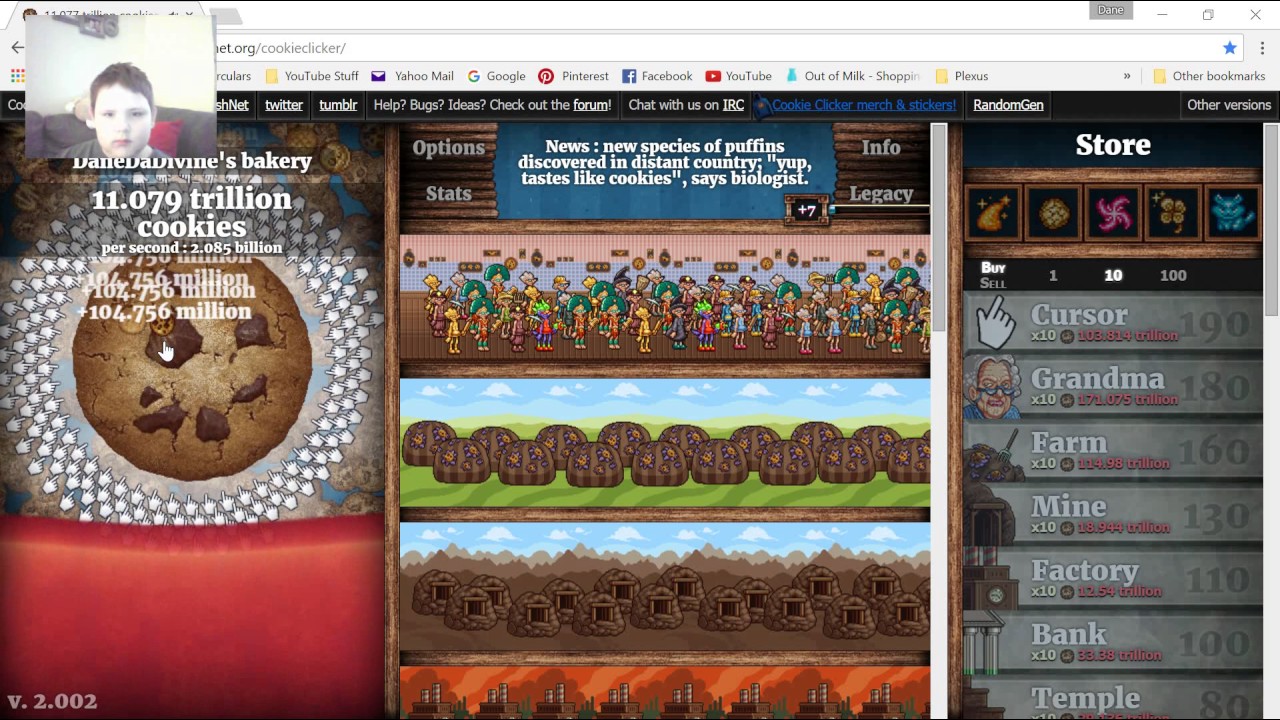Open the Legacy ascension menu
The height and width of the screenshot is (720, 1280).
[x=881, y=194]
